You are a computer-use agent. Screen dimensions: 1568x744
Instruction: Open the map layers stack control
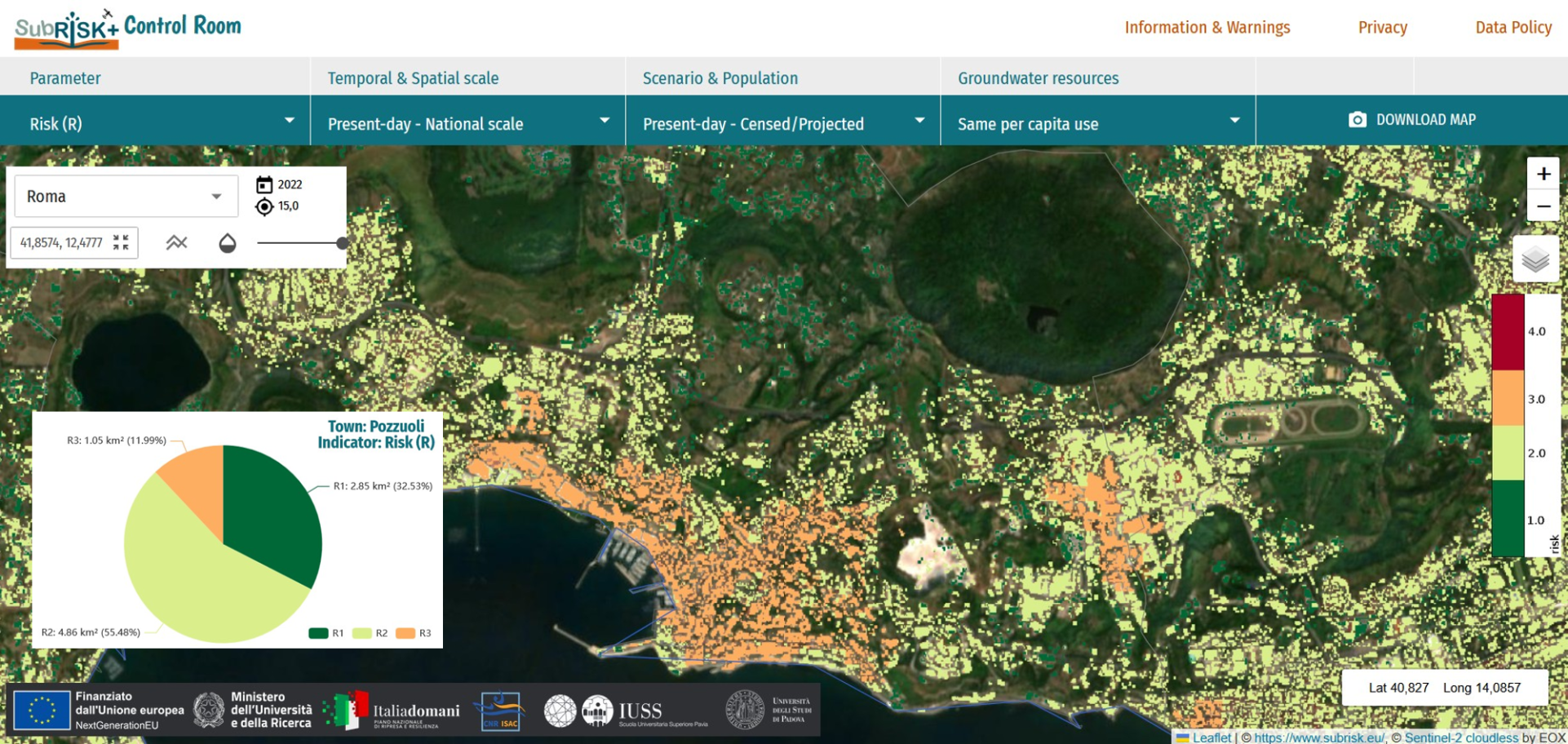pos(1535,259)
